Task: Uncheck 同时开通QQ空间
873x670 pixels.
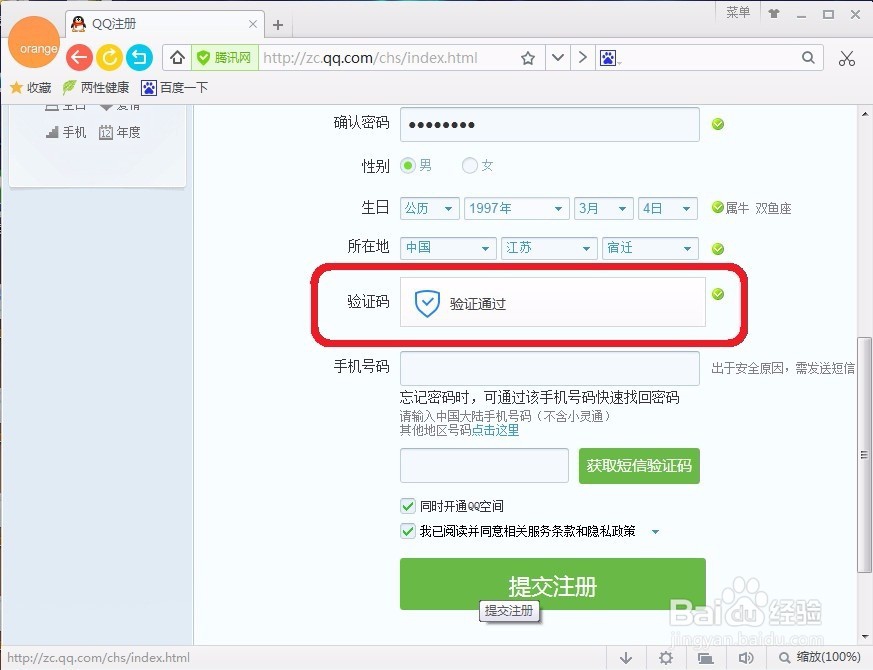Action: pyautogui.click(x=408, y=505)
